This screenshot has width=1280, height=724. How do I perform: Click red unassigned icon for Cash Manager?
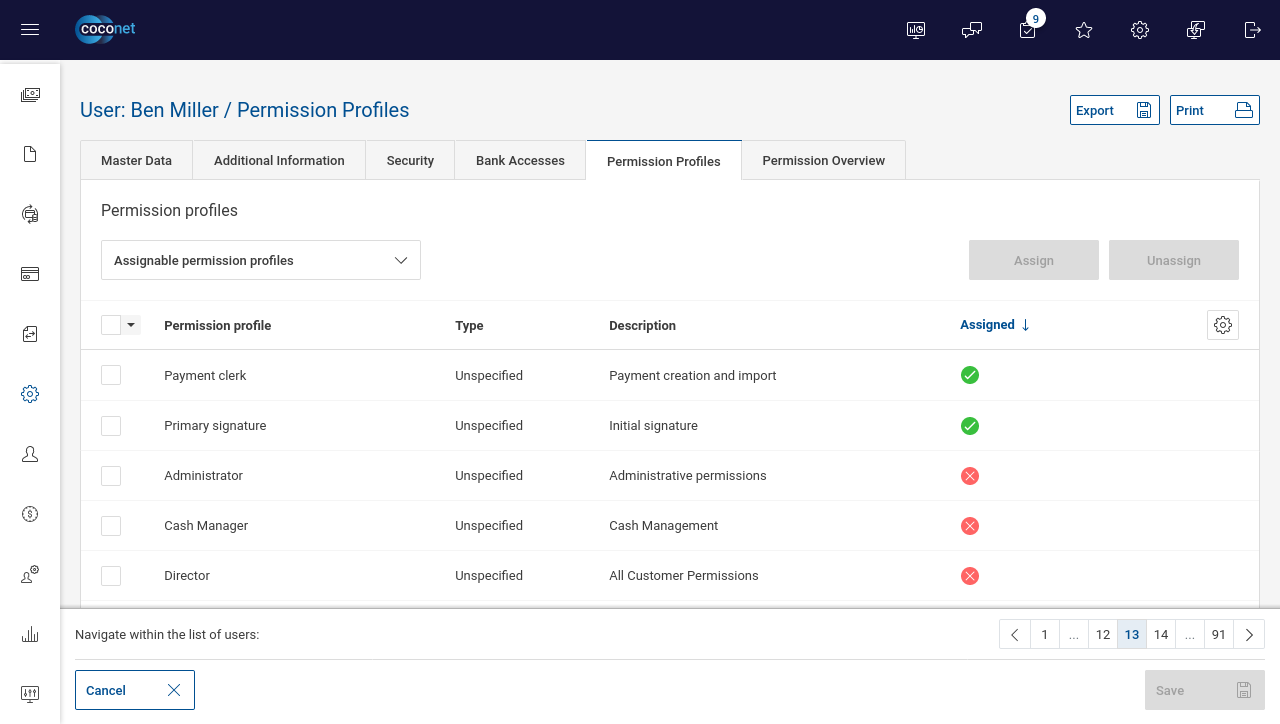(969, 526)
